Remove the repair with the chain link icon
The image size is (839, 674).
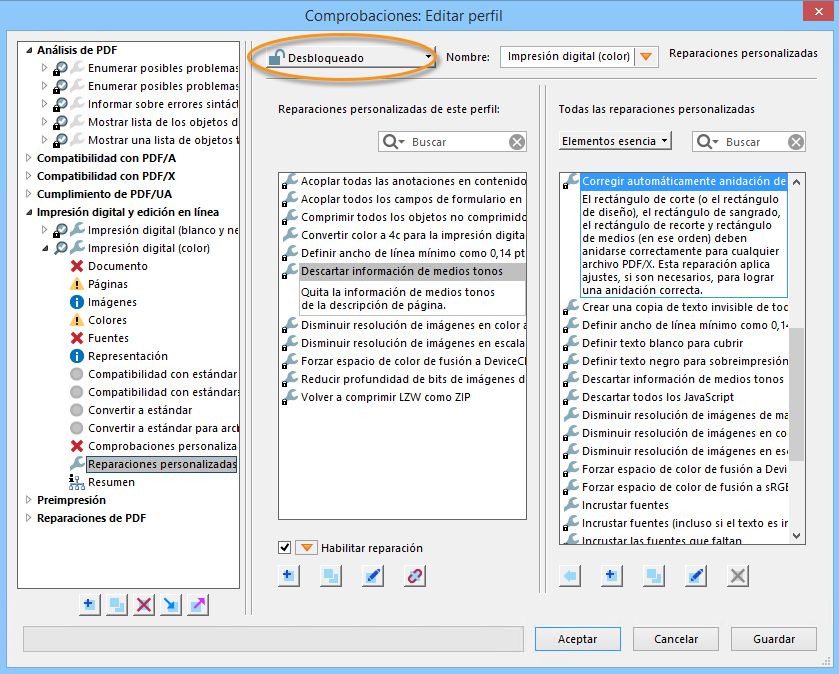point(415,576)
